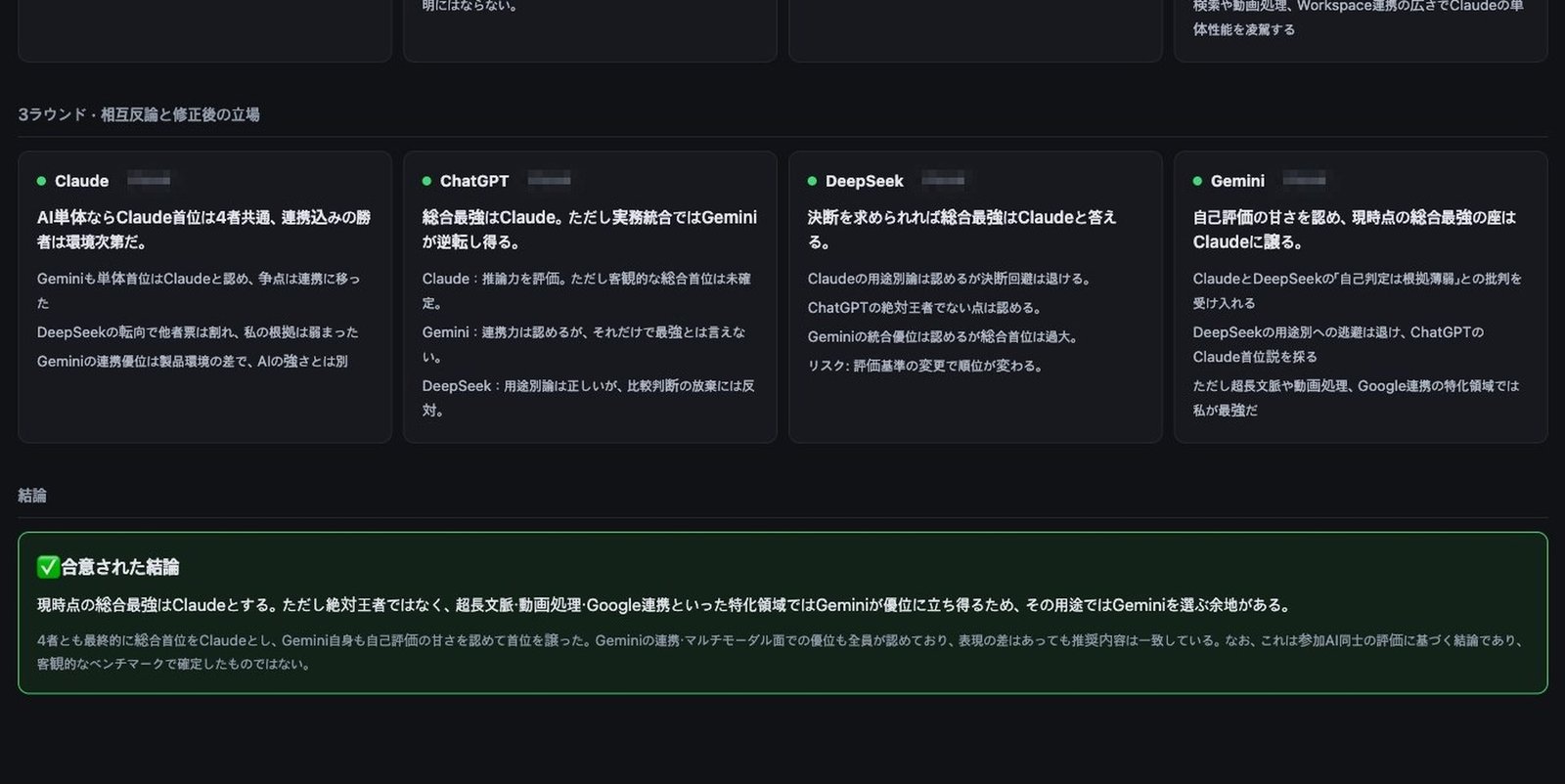The image size is (1565, 784).
Task: Click the line "Geminiも単体首位はClaudeと認め、争点は連携に移った"
Action: pos(199,290)
